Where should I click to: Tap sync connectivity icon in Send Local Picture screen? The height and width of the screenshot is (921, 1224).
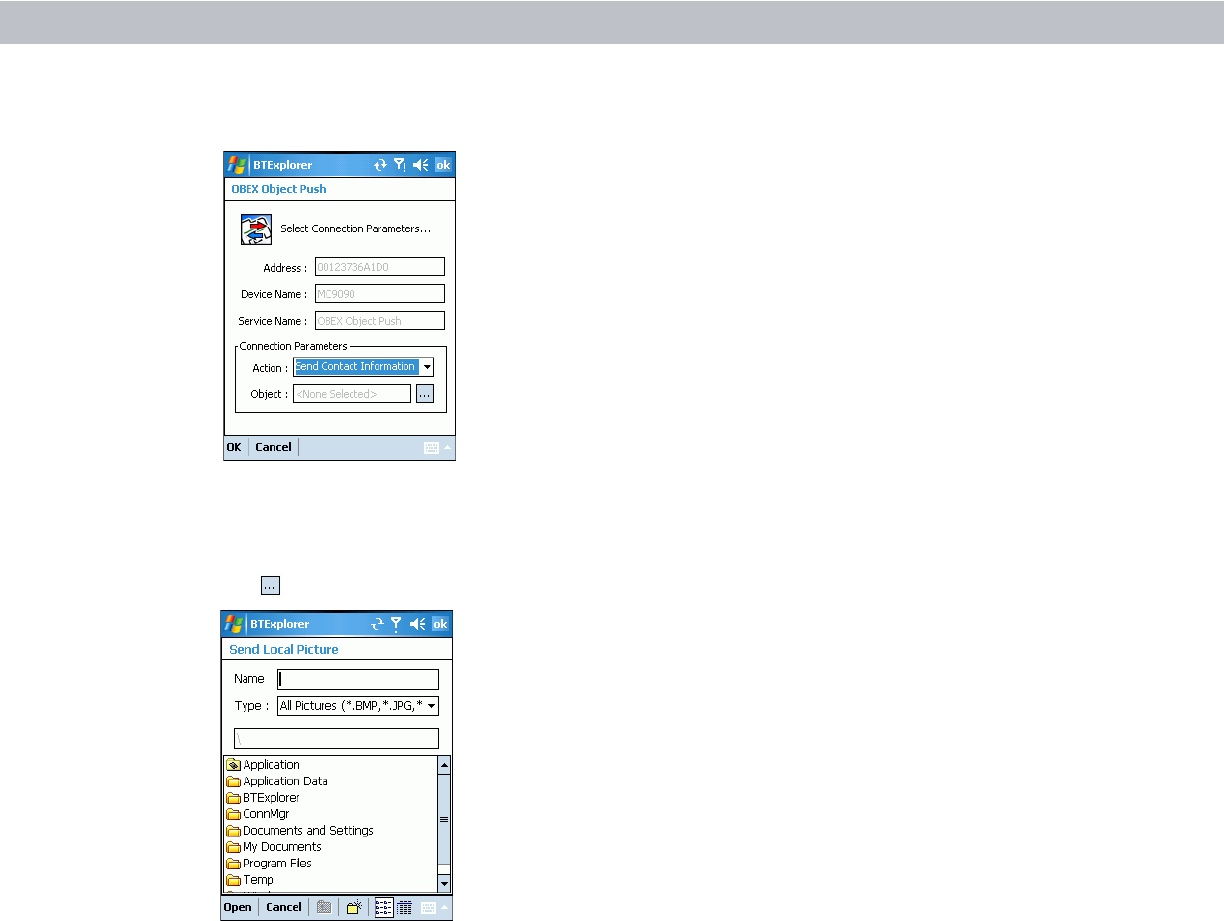[x=378, y=624]
